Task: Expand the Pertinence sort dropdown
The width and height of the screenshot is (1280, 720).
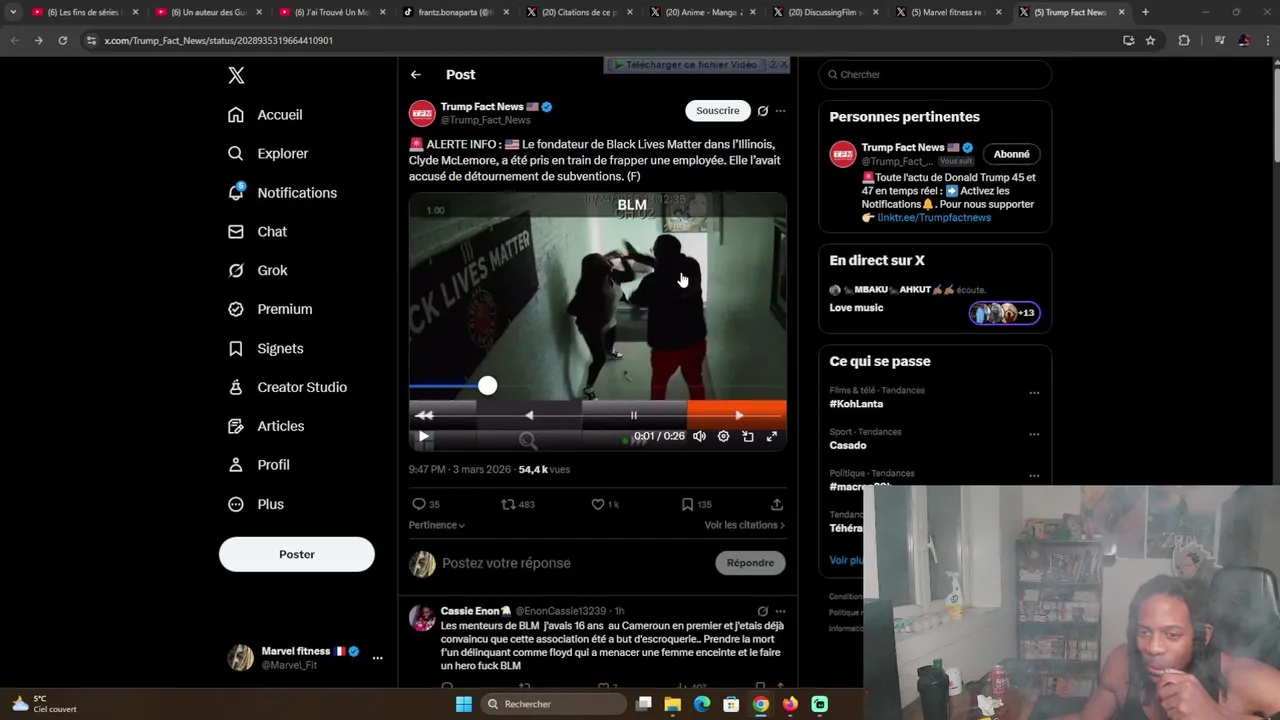Action: (437, 525)
